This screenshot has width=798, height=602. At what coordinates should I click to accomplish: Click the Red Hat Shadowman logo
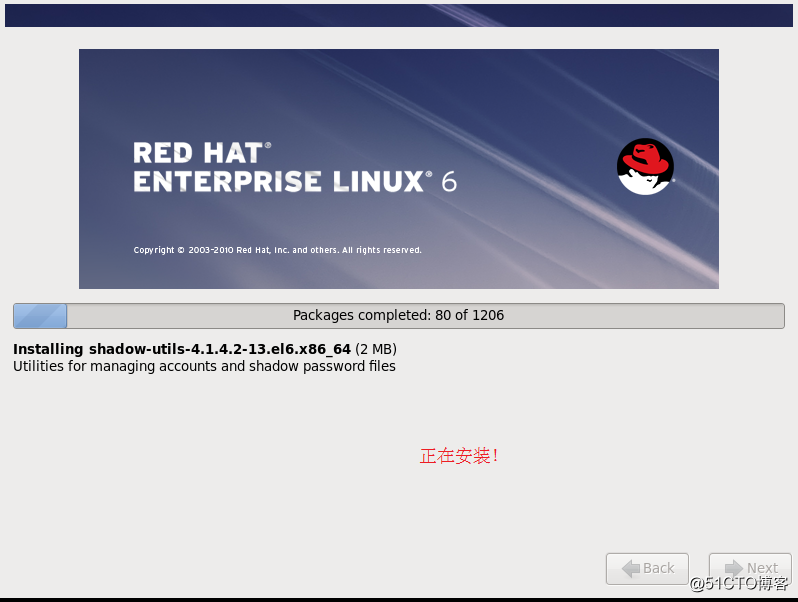click(645, 166)
